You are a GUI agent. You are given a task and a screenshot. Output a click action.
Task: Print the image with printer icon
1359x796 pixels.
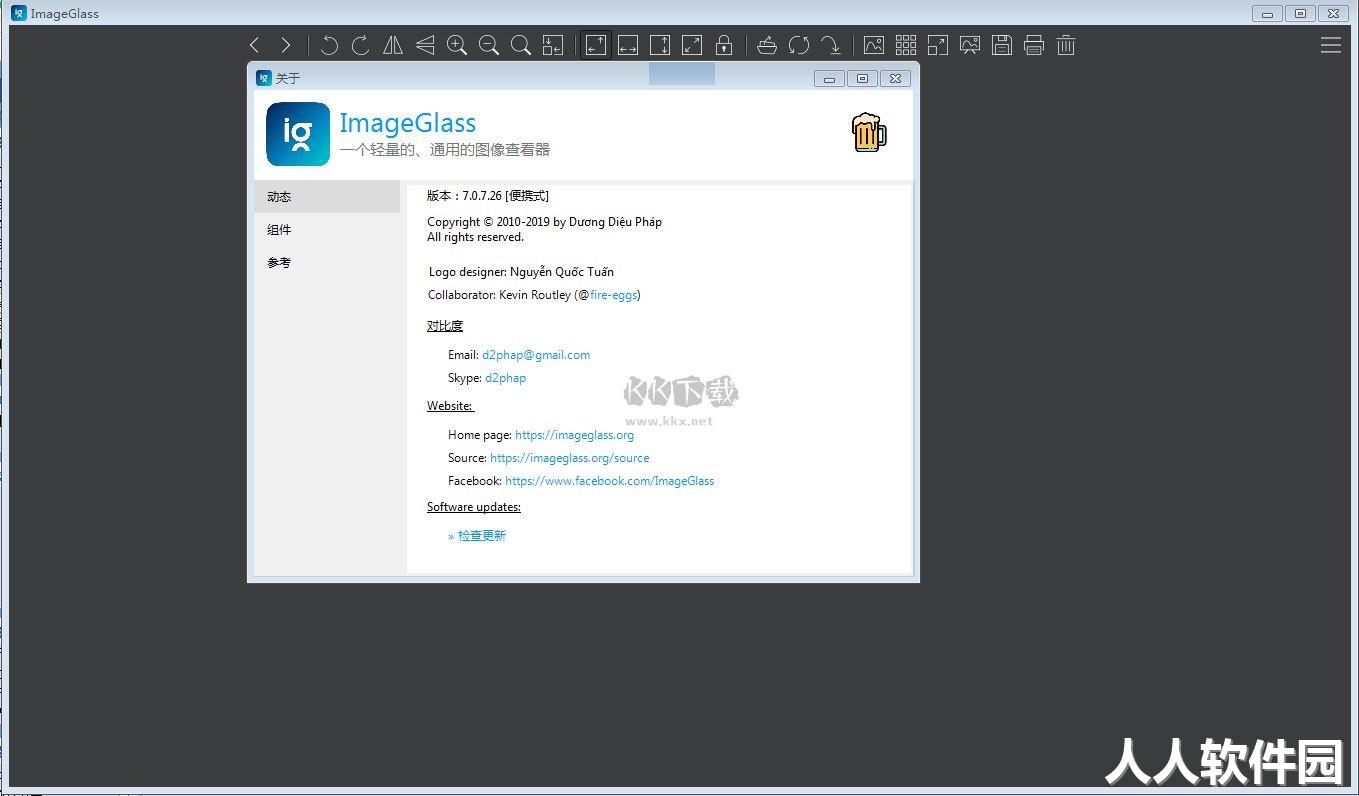[1034, 45]
